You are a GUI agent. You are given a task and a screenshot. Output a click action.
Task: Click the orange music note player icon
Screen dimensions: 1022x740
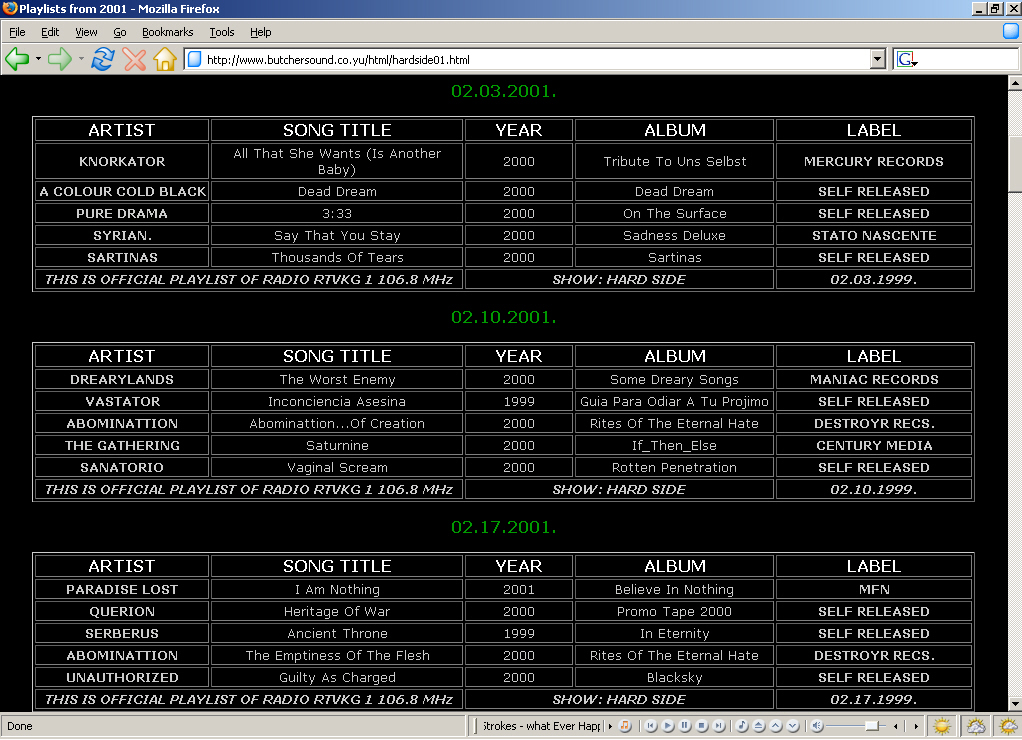click(625, 726)
